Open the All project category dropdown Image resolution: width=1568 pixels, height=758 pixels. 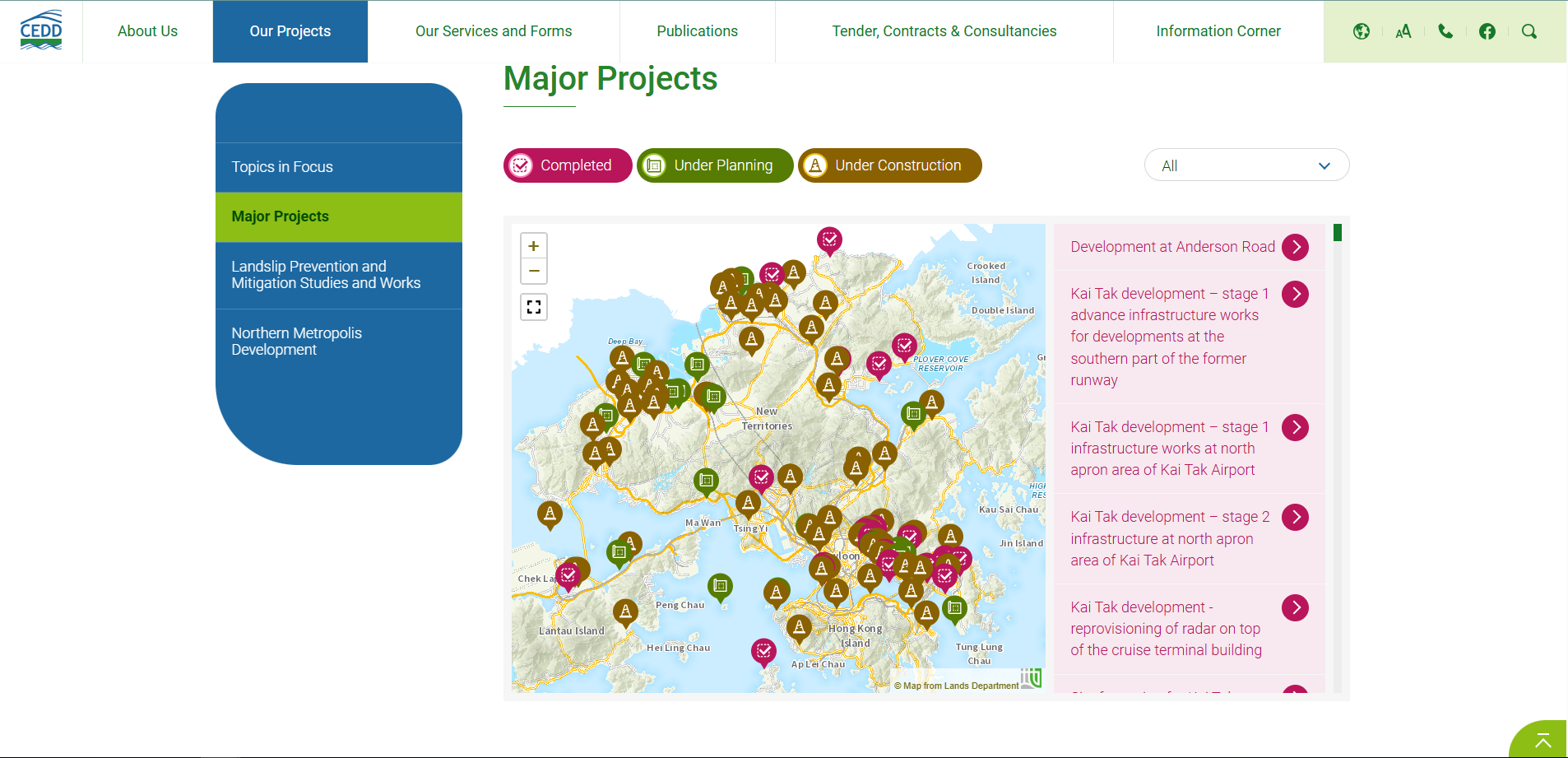(1246, 165)
